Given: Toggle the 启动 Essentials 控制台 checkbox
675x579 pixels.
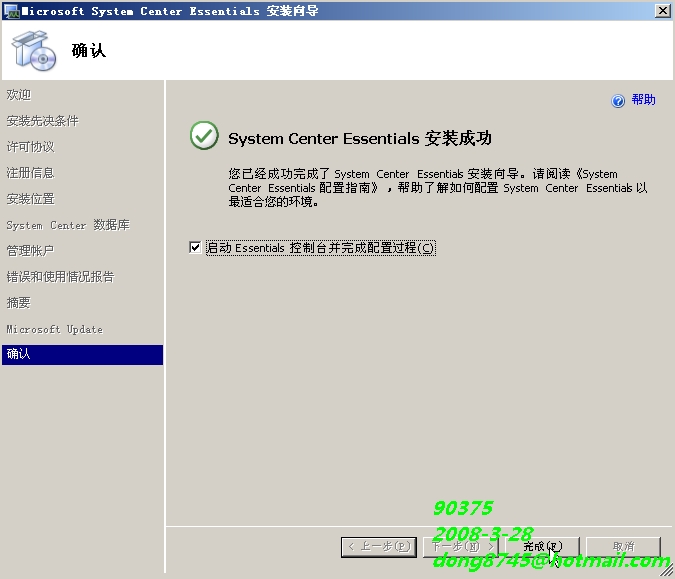Looking at the screenshot, I should click(x=195, y=248).
